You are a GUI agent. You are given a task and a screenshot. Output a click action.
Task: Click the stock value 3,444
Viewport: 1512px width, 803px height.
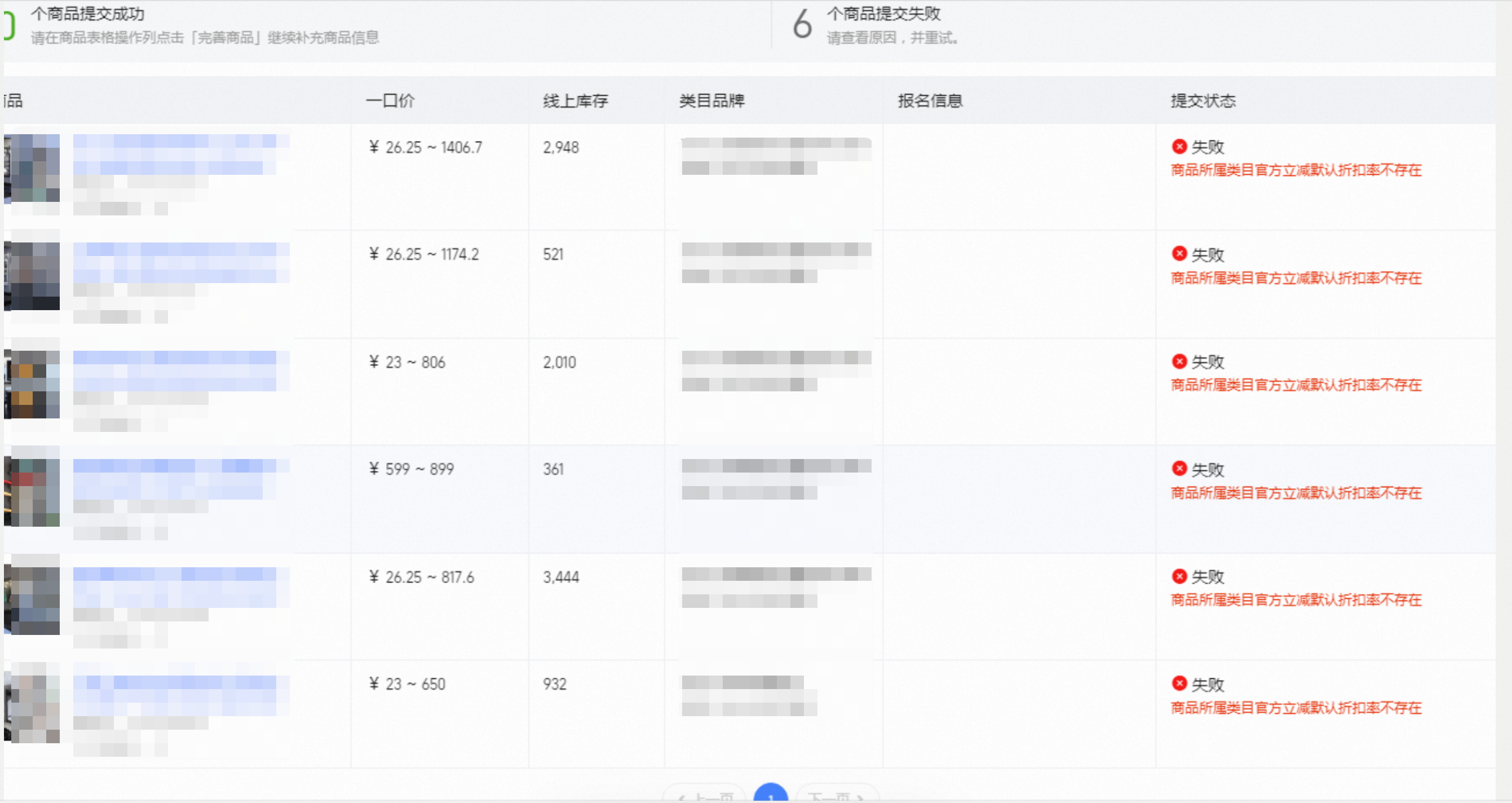(x=560, y=577)
